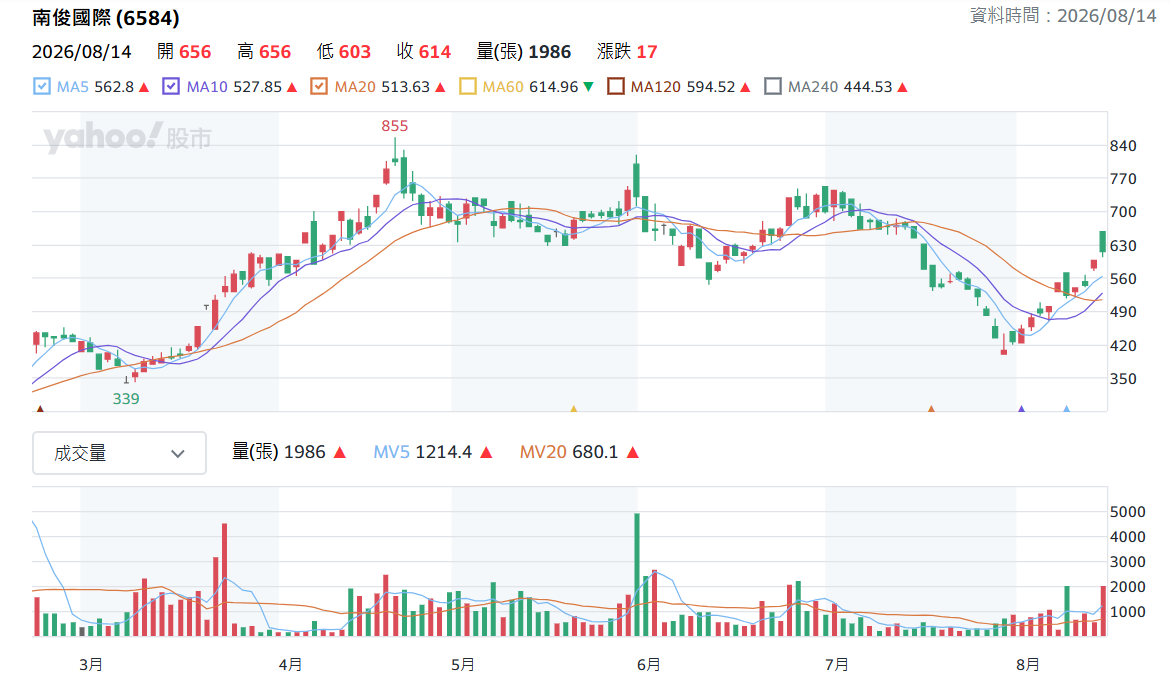Click the latest green candlestick in August
This screenshot has height=683, width=1170.
[x=1103, y=242]
